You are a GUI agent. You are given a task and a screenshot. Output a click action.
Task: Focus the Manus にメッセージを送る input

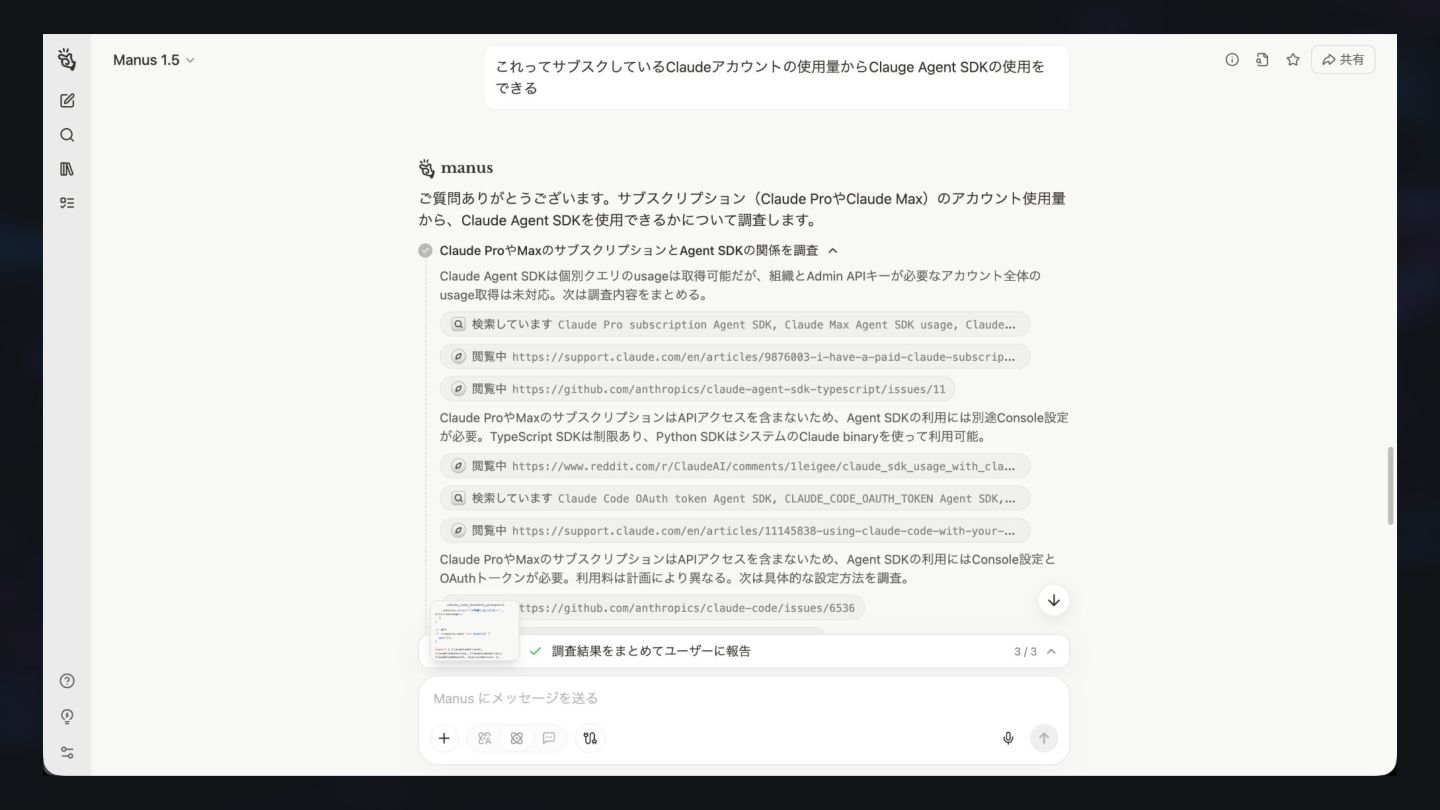[x=744, y=698]
